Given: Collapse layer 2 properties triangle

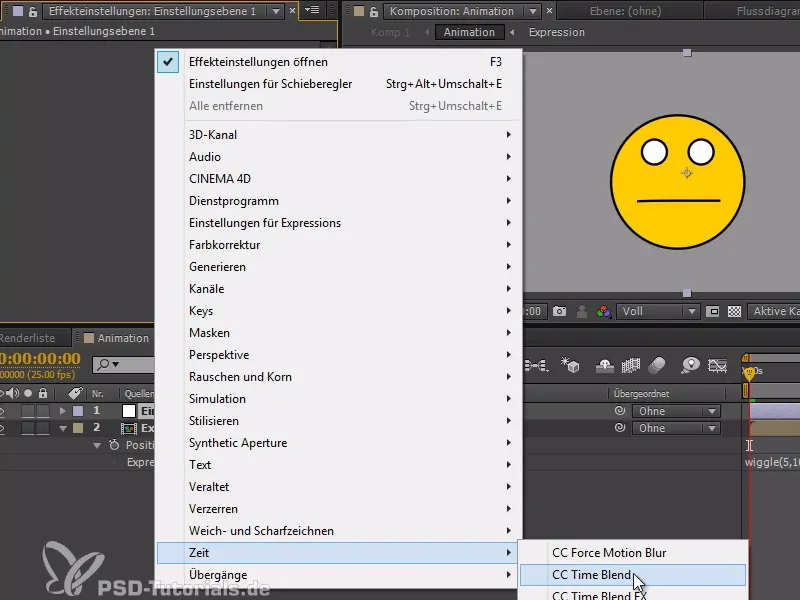Looking at the screenshot, I should click(63, 429).
